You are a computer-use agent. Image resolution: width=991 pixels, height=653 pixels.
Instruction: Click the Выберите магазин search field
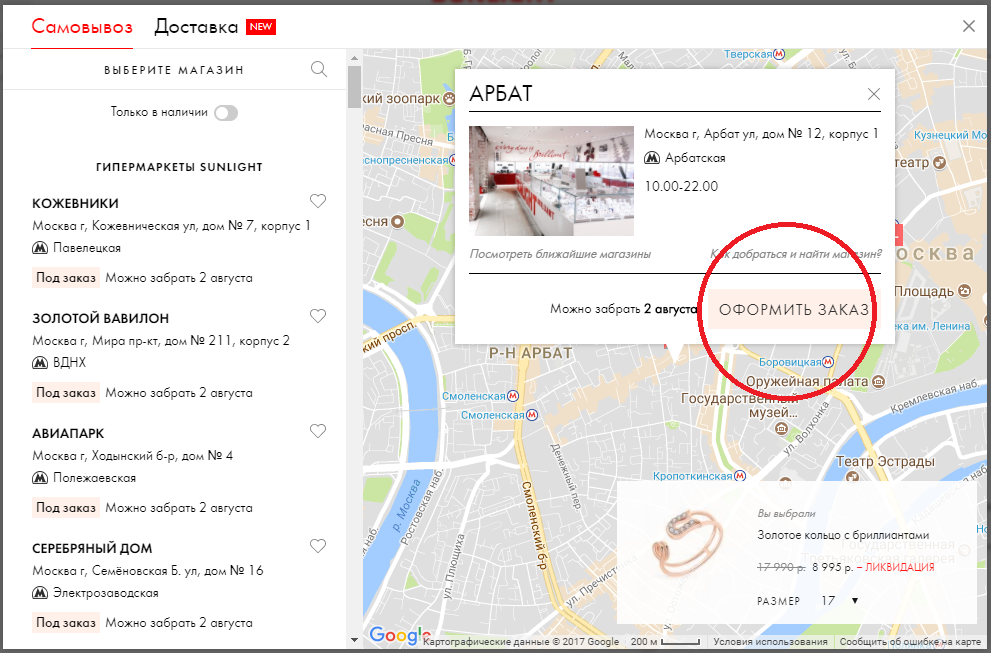174,70
